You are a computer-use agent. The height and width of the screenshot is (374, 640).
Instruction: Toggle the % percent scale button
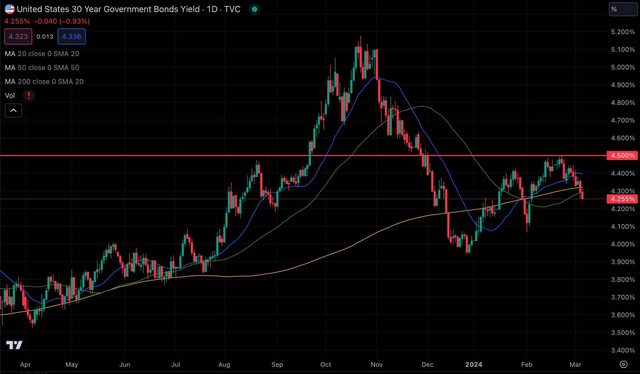pyautogui.click(x=623, y=9)
